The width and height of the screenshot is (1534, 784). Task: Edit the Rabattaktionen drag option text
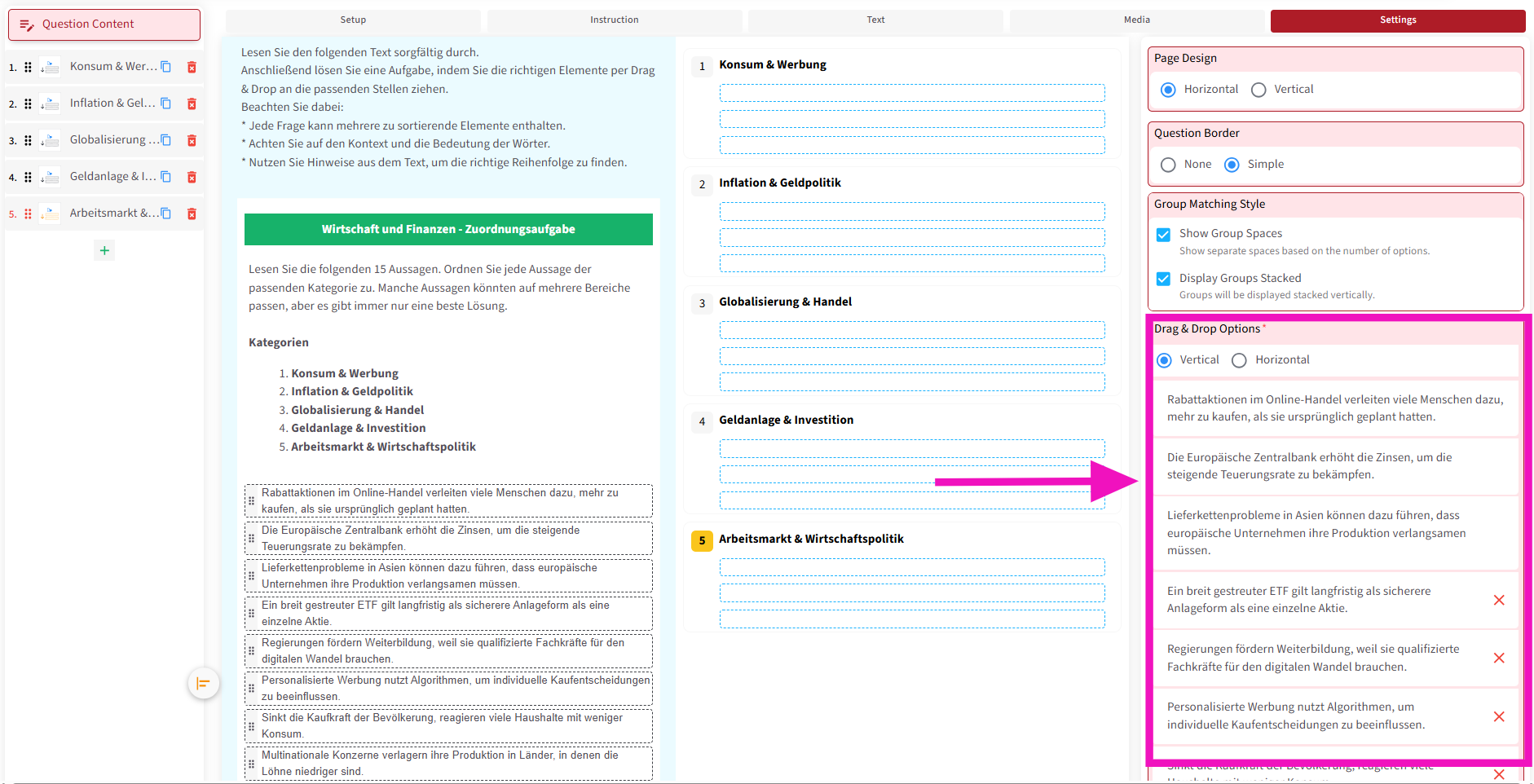(x=1334, y=408)
